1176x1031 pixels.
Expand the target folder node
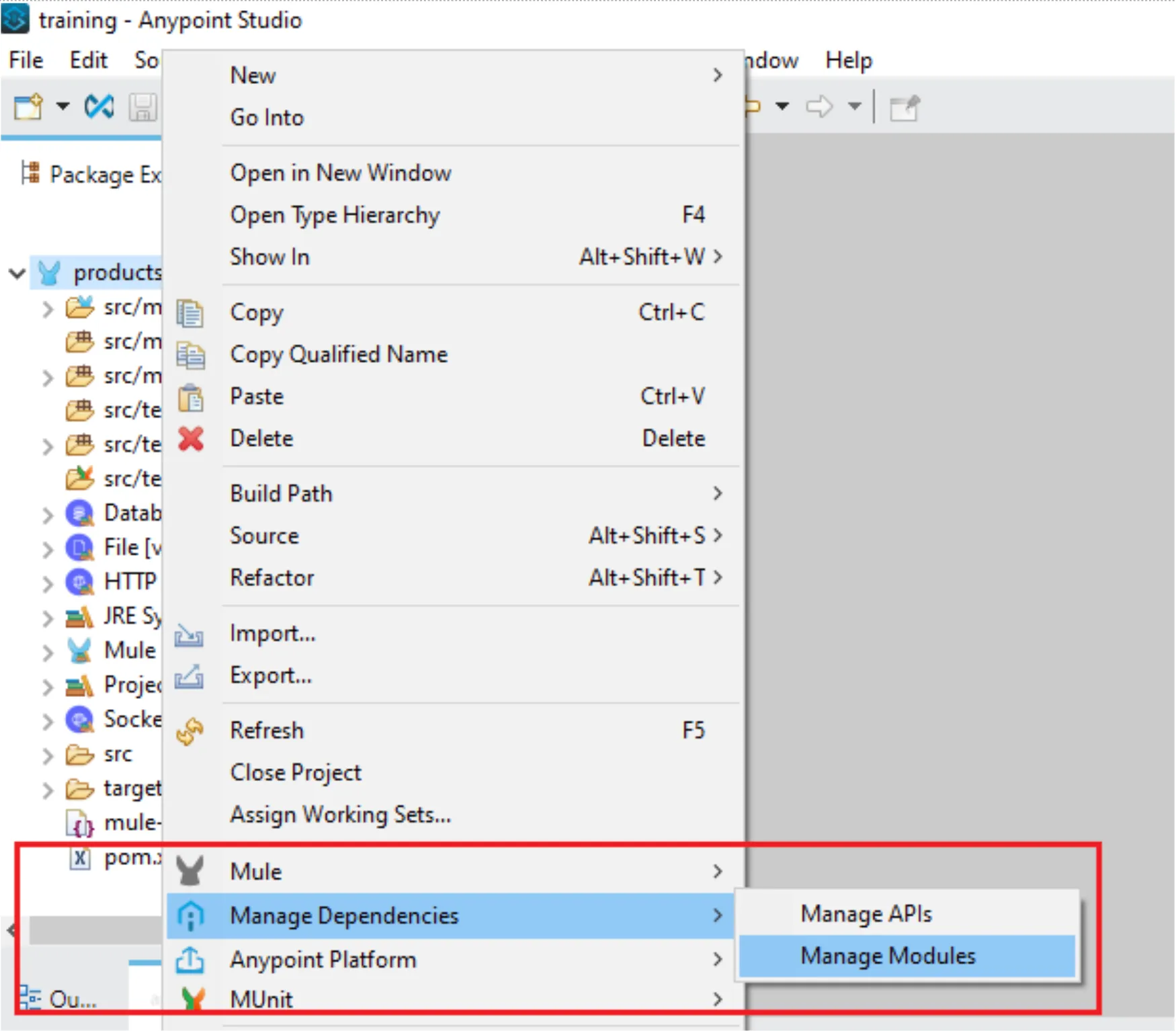click(48, 790)
